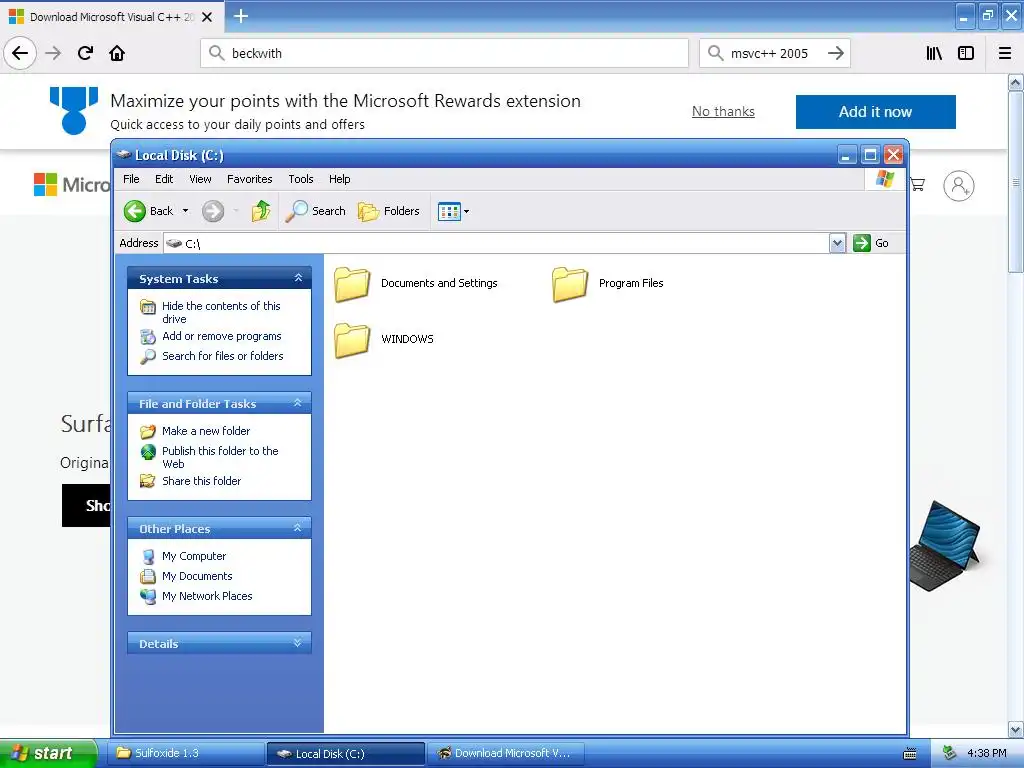1024x768 pixels.
Task: Click Search for files or folders
Action: click(223, 356)
